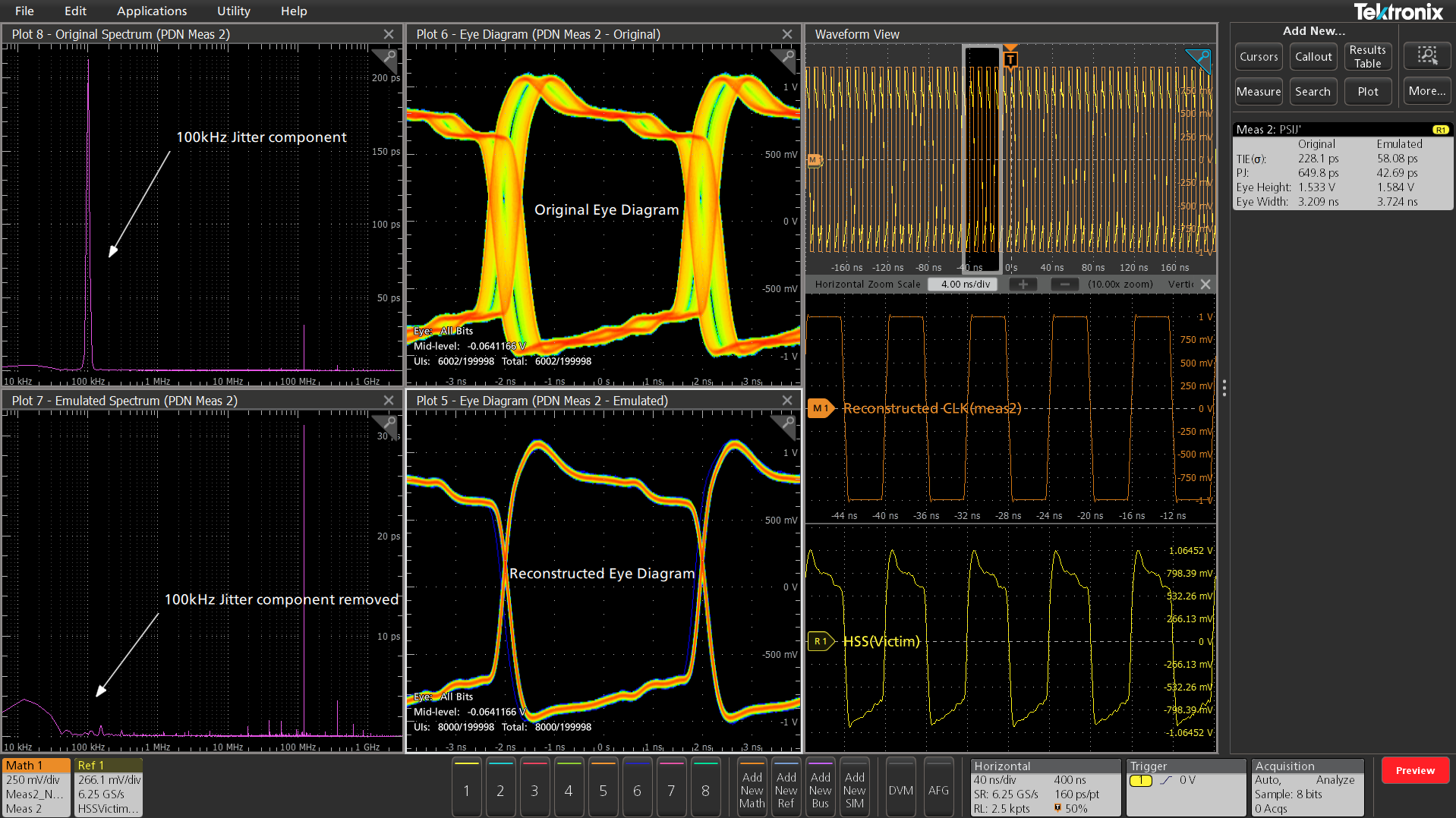Open the Math 1 badge
Viewport: 1456px width, 818px height.
coord(36,787)
